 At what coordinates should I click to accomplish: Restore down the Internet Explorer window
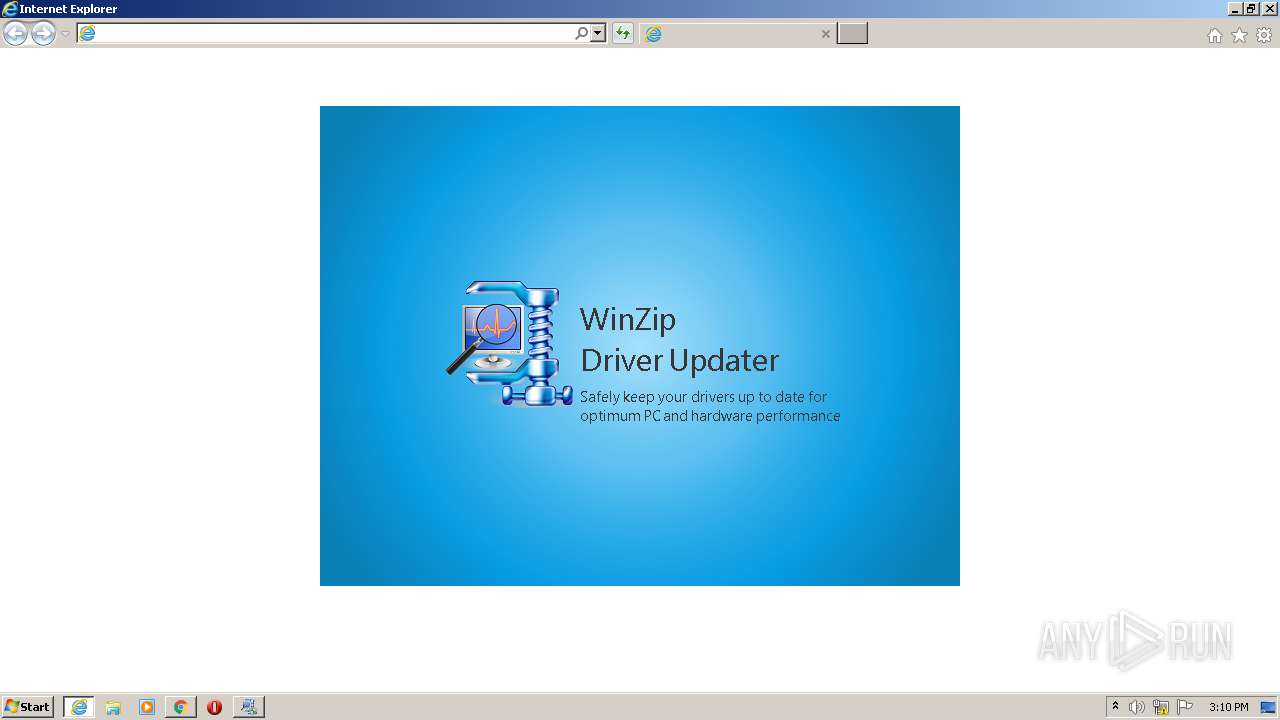1251,9
